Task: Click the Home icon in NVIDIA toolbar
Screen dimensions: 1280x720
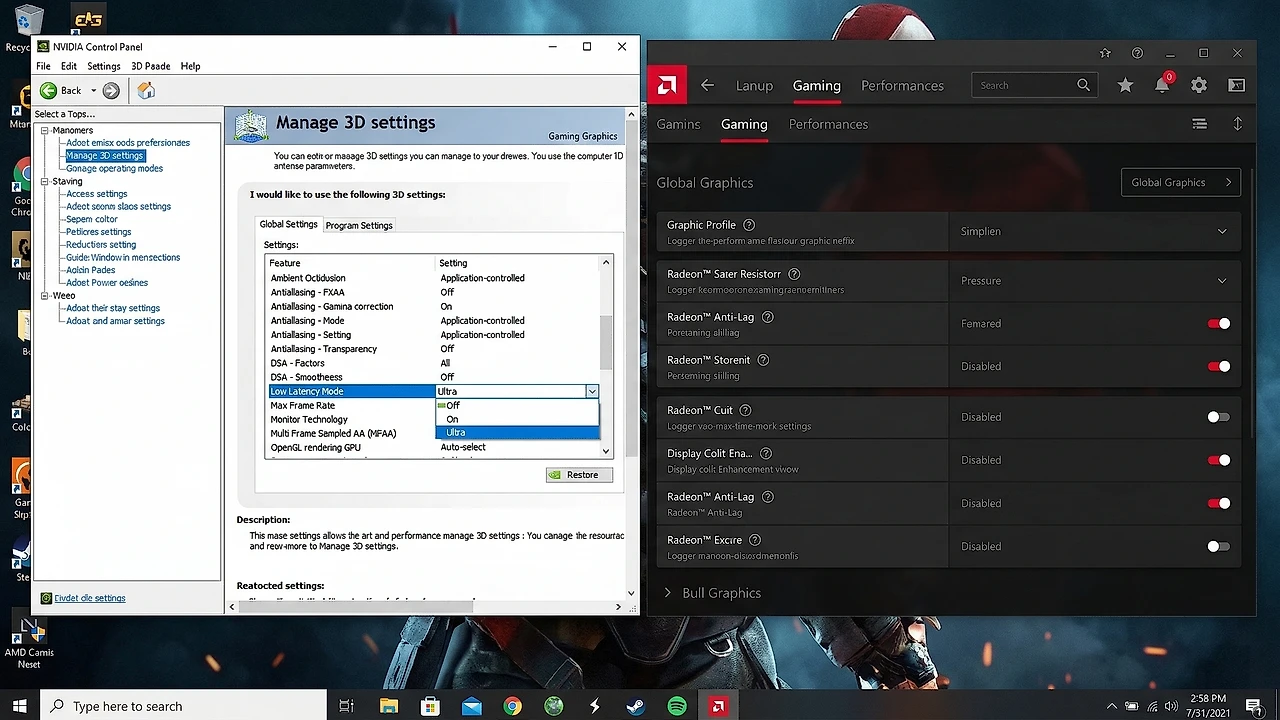Action: tap(146, 91)
